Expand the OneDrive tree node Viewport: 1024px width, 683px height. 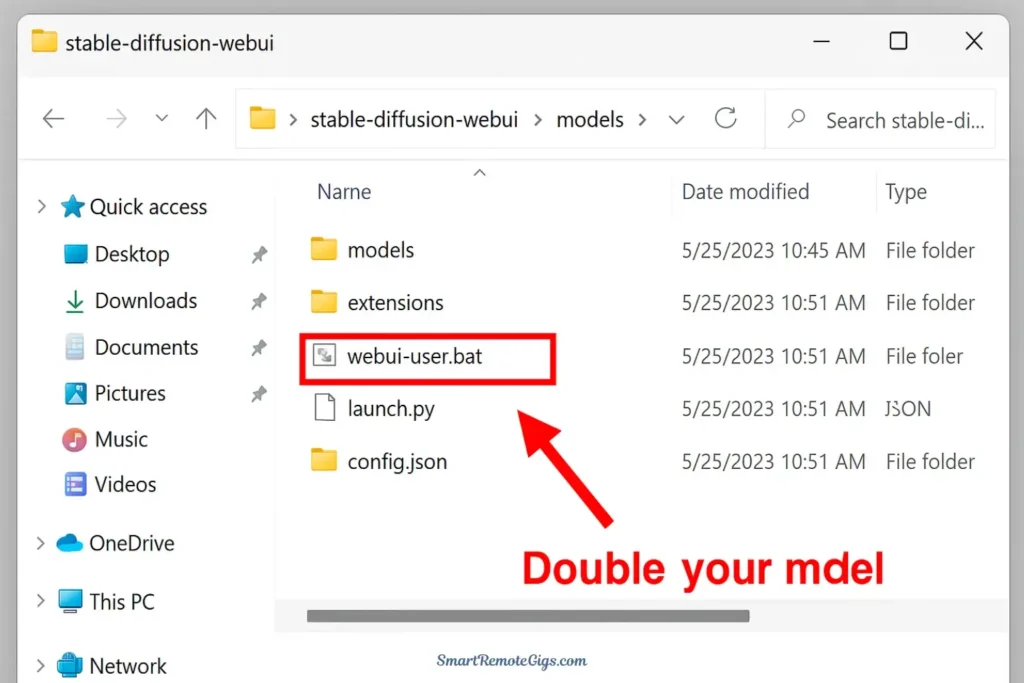click(x=41, y=543)
